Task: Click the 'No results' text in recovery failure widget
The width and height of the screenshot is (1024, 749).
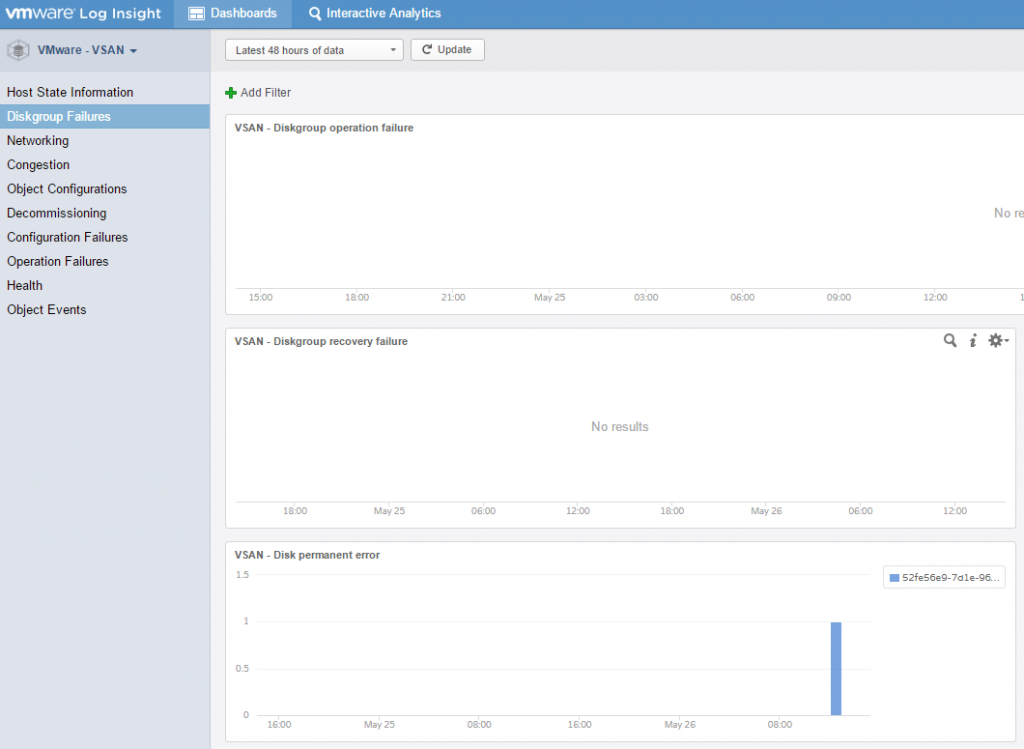Action: 620,426
